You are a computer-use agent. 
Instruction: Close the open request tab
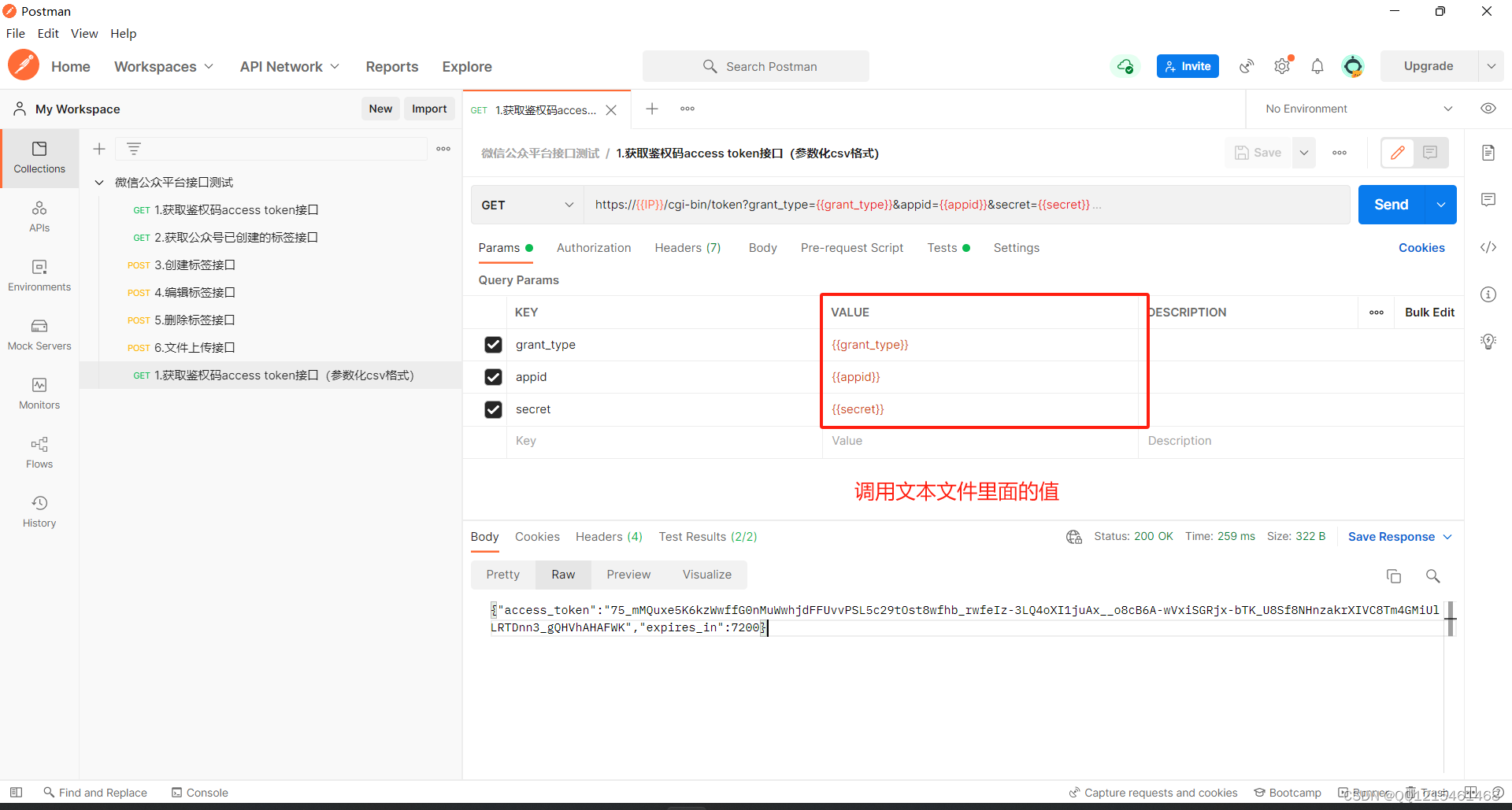(x=611, y=110)
